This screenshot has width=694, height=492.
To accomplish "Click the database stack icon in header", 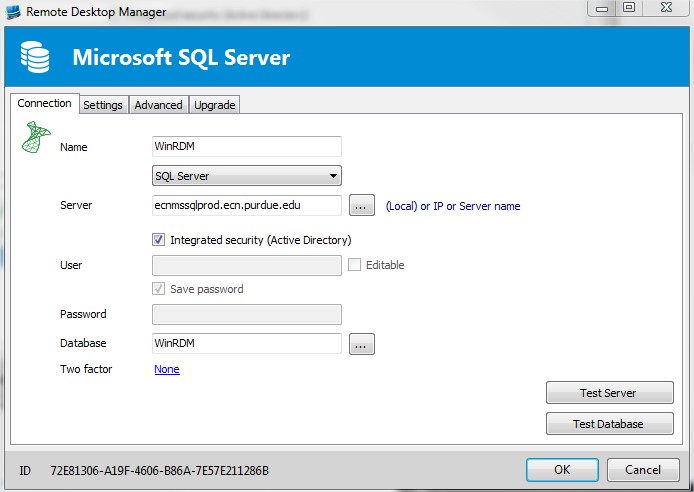I will click(37, 57).
